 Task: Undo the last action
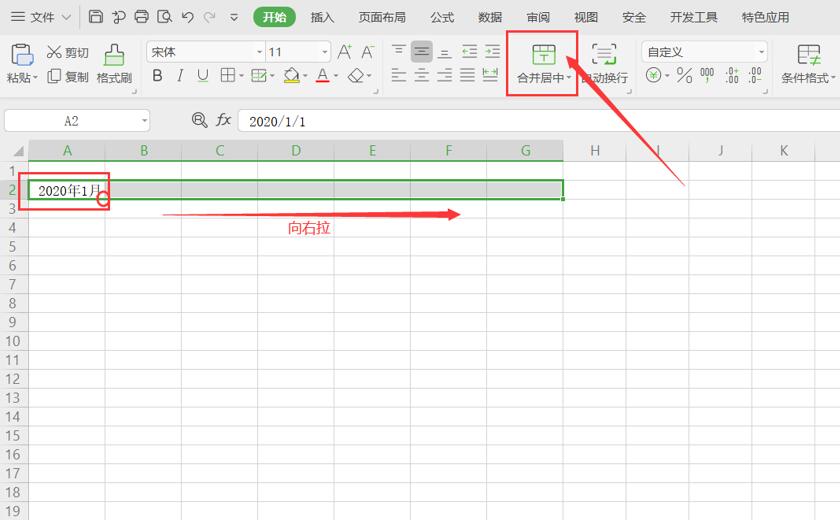[x=187, y=17]
